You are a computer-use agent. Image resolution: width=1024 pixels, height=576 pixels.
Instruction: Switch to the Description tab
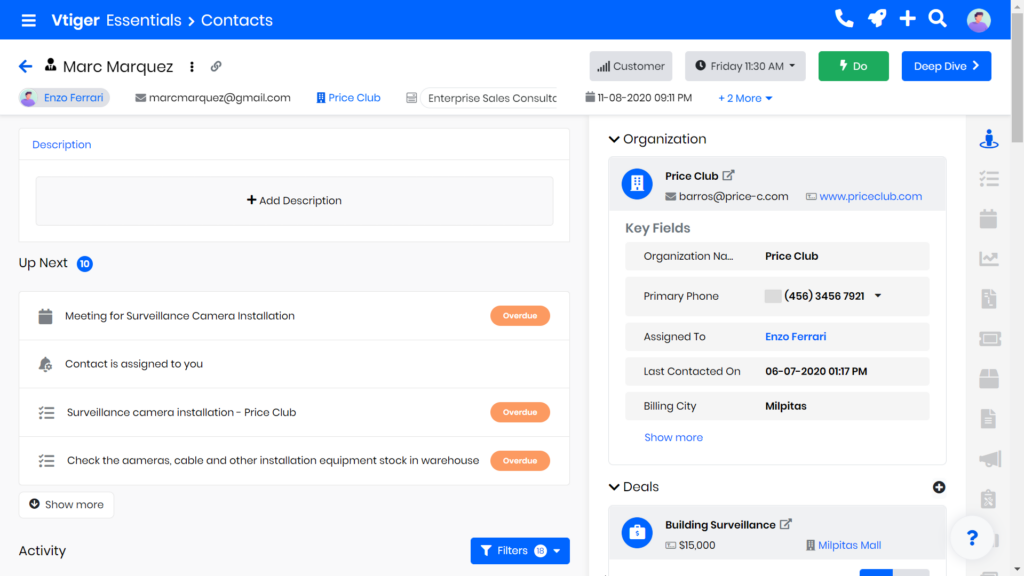62,145
